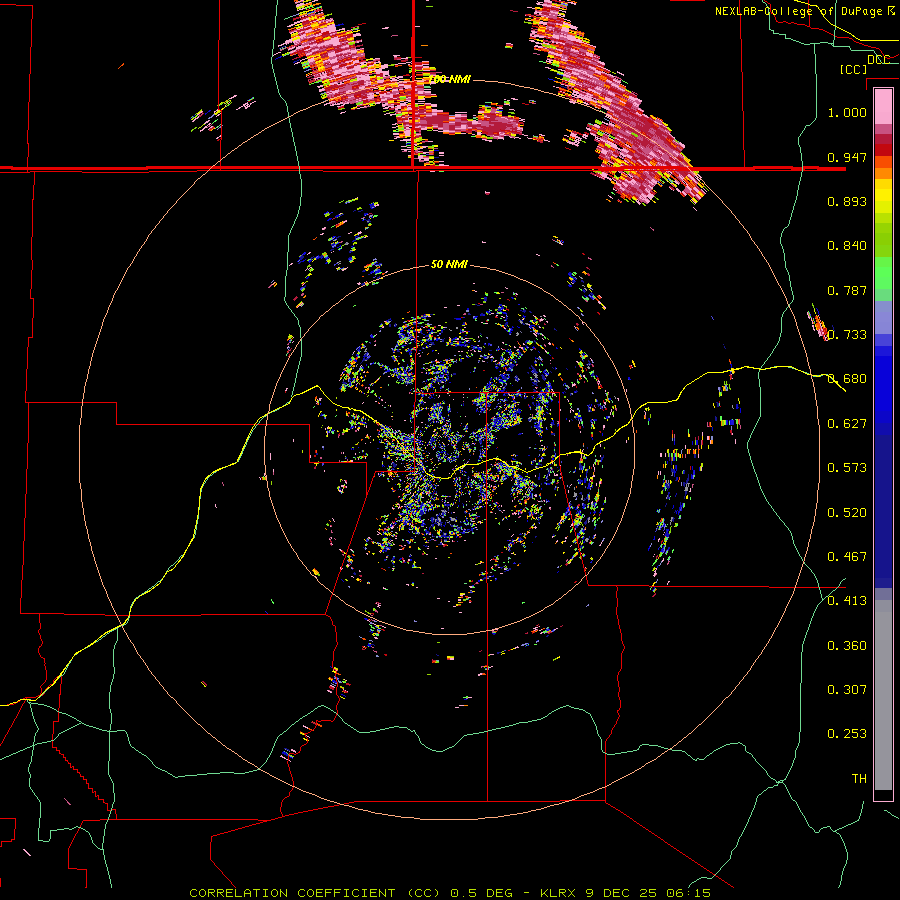This screenshot has width=900, height=900.
Task: Click the 50 NMI range ring label
Action: (449, 264)
